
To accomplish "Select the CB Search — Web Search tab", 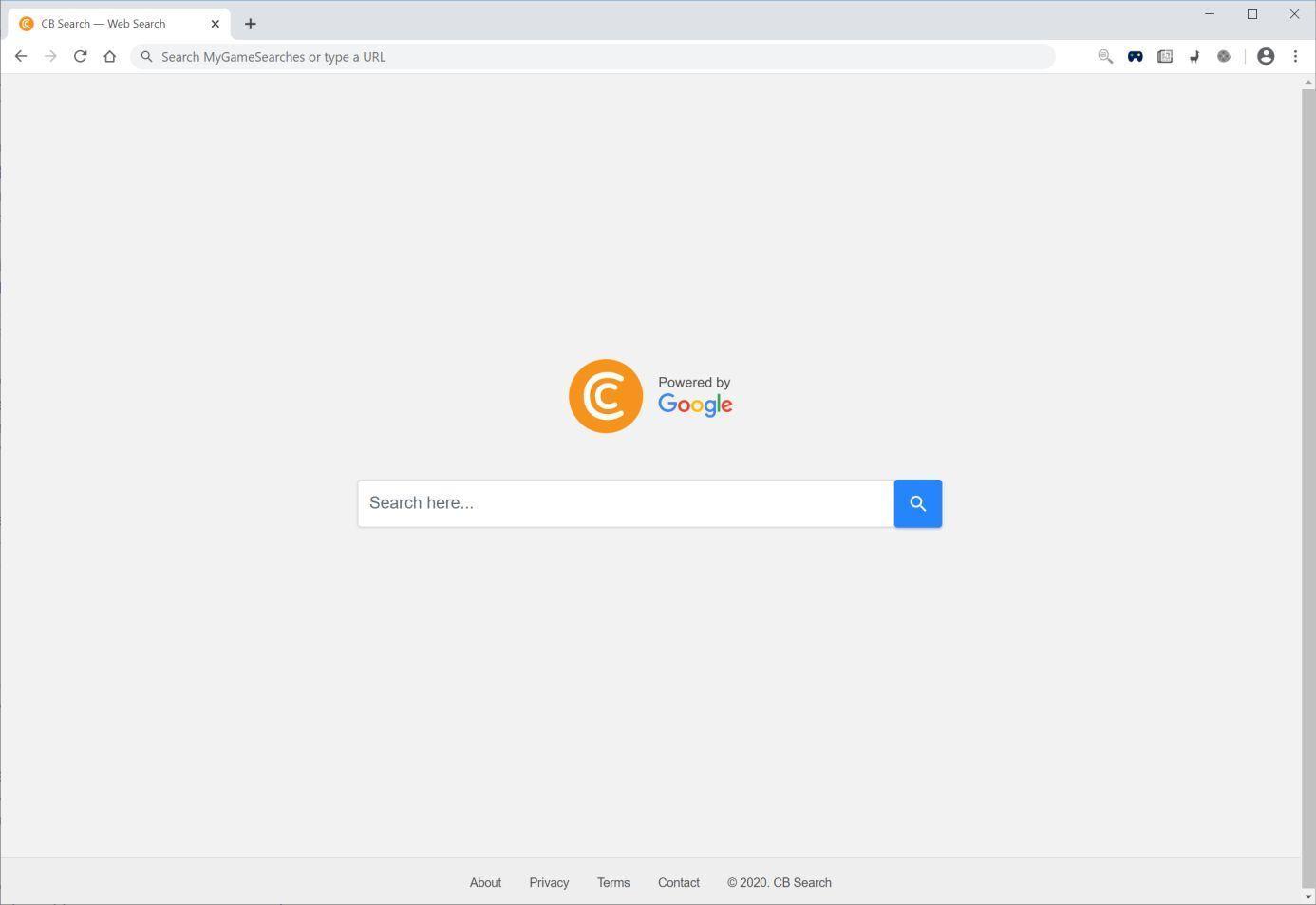I will click(120, 24).
